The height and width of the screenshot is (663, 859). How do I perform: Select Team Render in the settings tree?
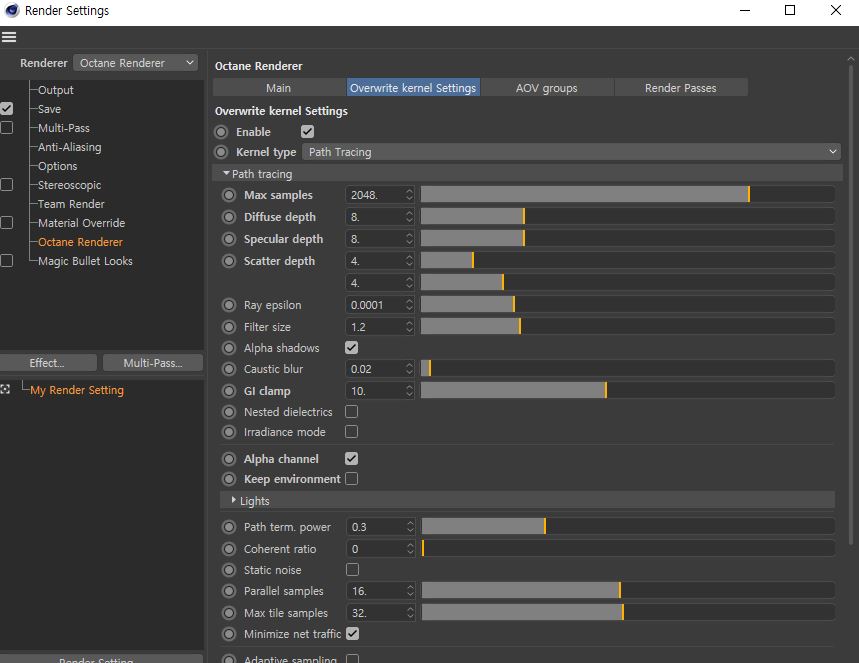[71, 204]
